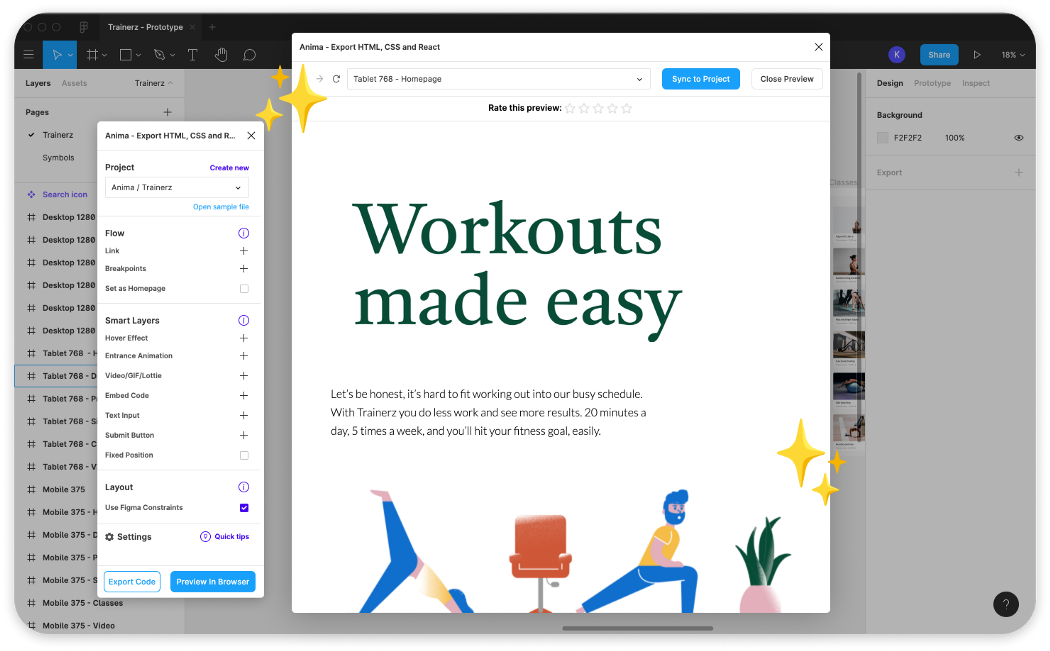Toggle the Fixed Position checkbox
Image resolution: width=1050 pixels, height=651 pixels.
click(244, 455)
